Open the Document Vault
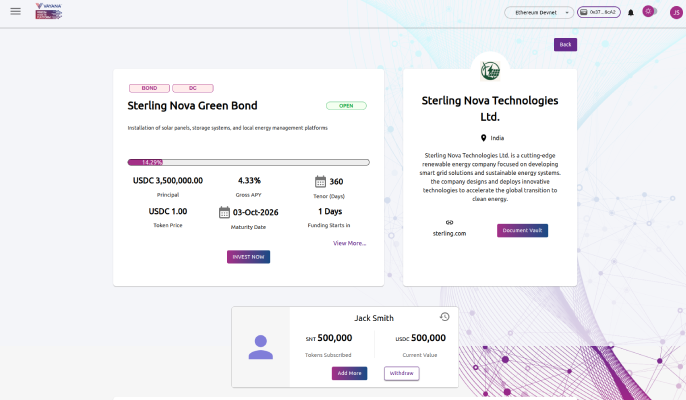Screen dimensions: 686x400 (522, 230)
